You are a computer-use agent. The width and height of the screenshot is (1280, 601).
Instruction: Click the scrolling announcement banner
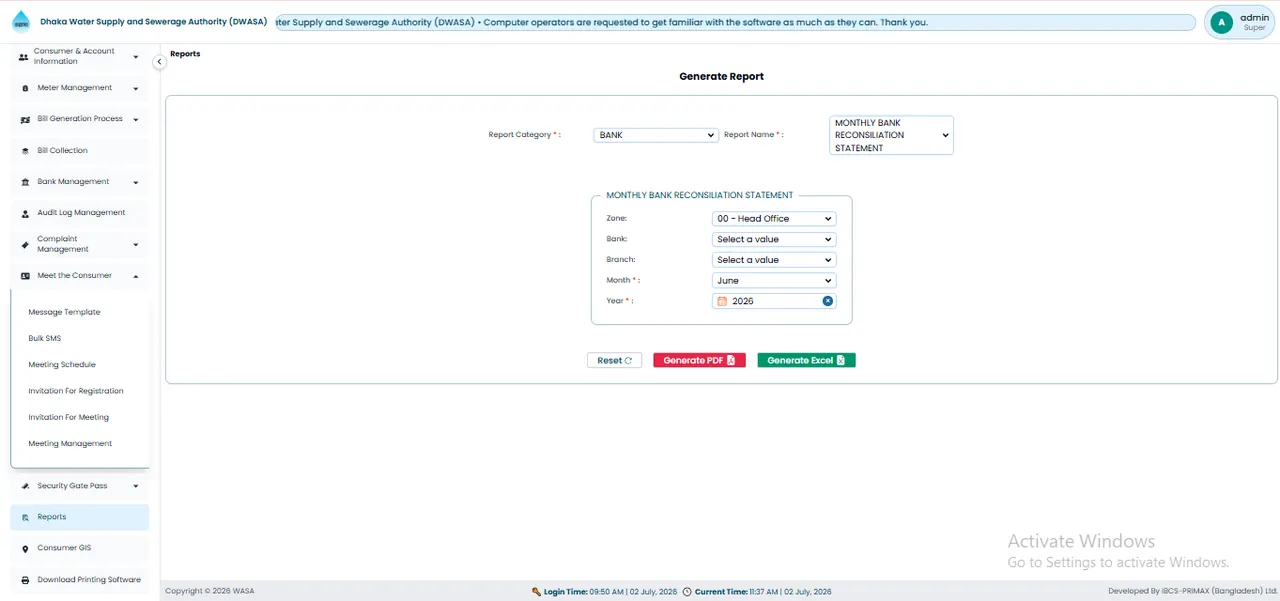point(734,22)
